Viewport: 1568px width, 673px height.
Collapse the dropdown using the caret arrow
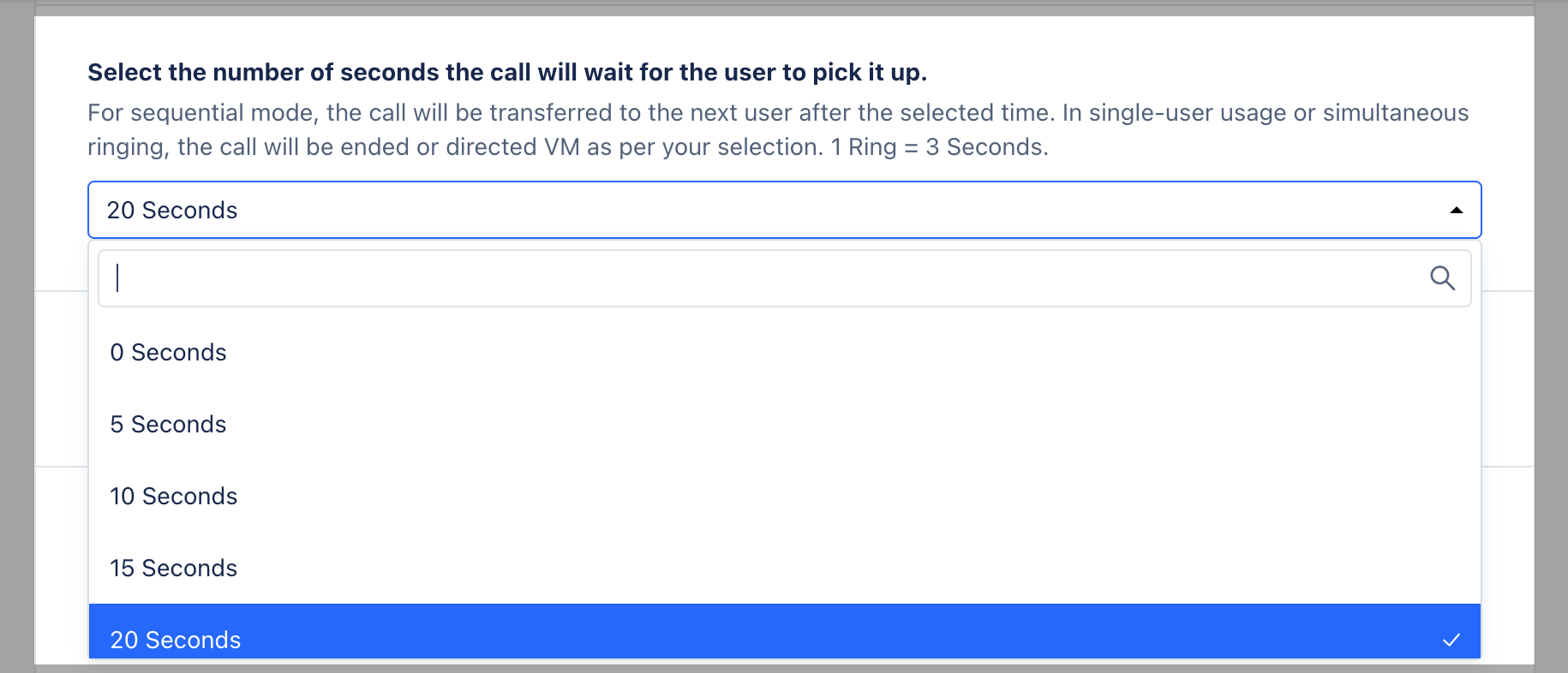(x=1456, y=211)
